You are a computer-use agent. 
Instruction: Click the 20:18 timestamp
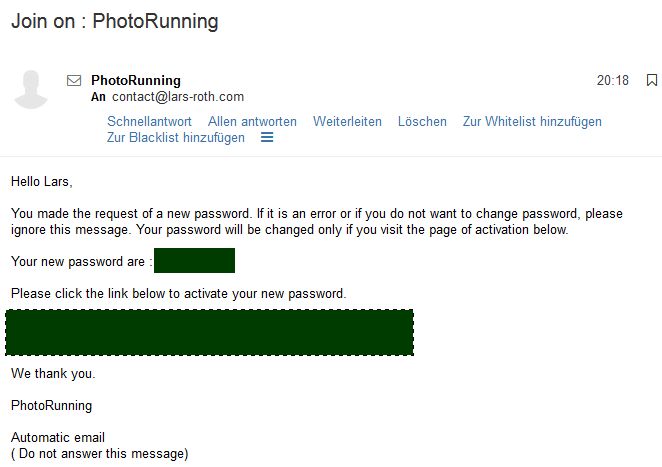click(613, 80)
